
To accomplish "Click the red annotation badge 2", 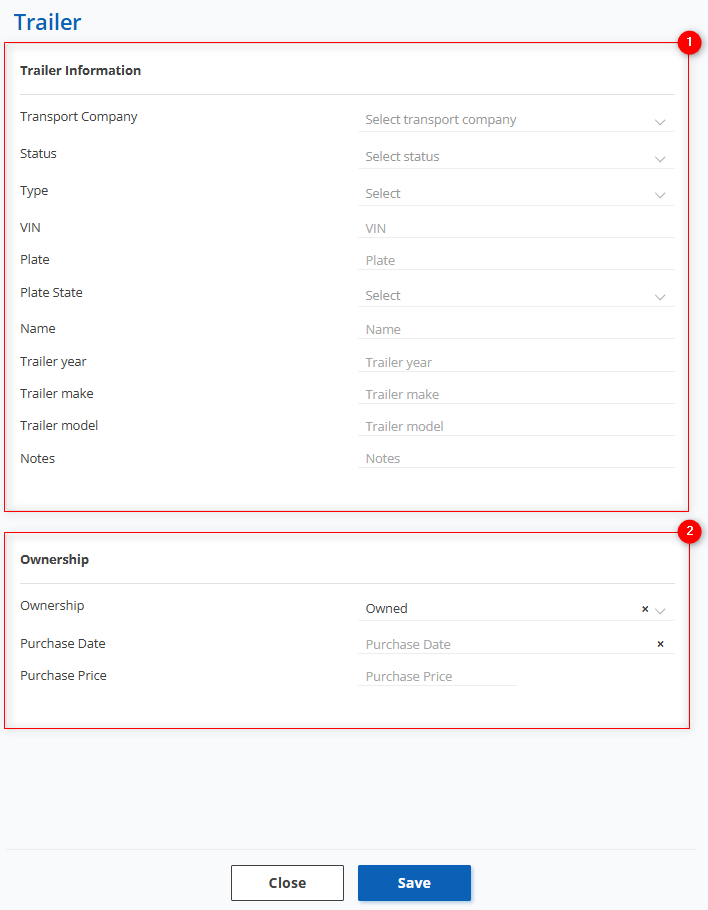I will [689, 531].
